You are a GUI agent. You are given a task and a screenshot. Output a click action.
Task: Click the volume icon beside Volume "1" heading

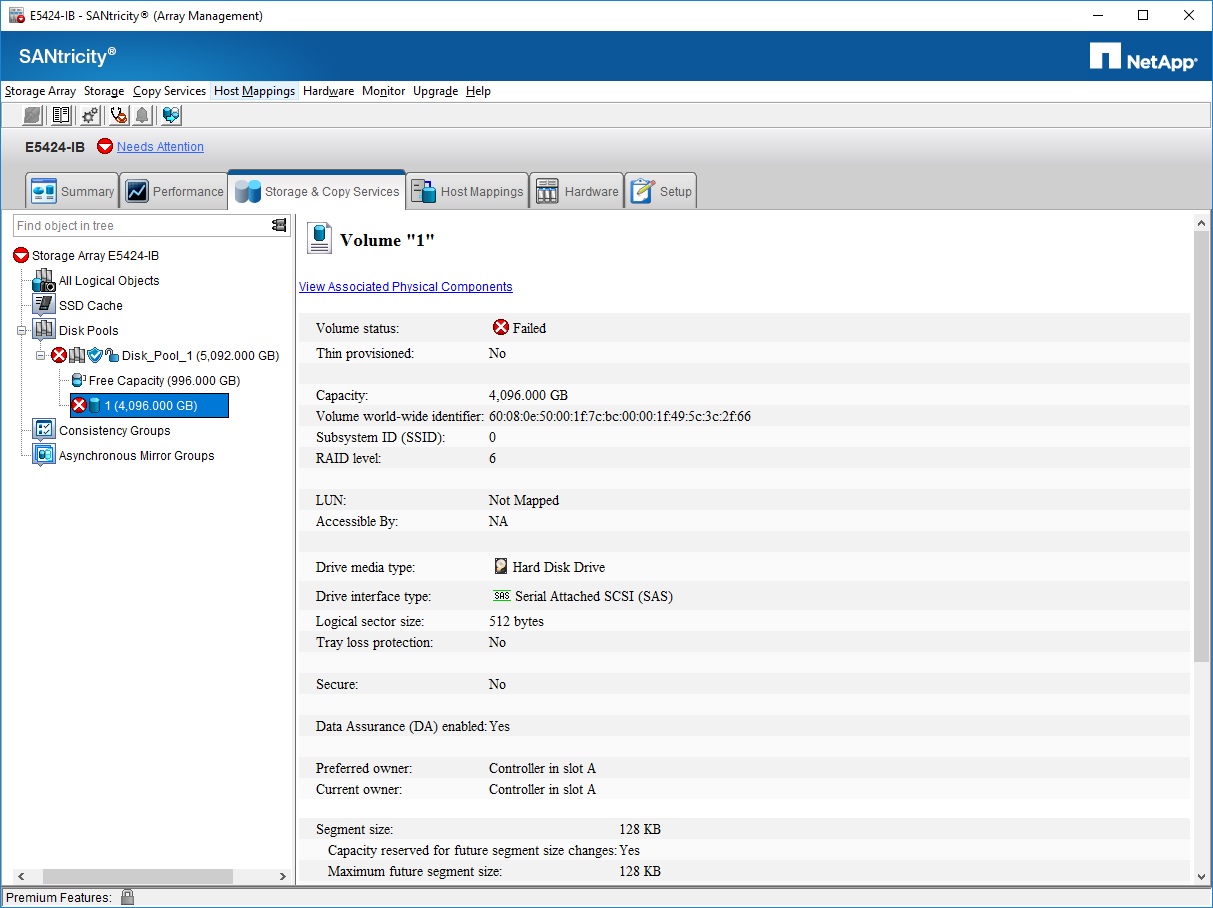[x=318, y=238]
